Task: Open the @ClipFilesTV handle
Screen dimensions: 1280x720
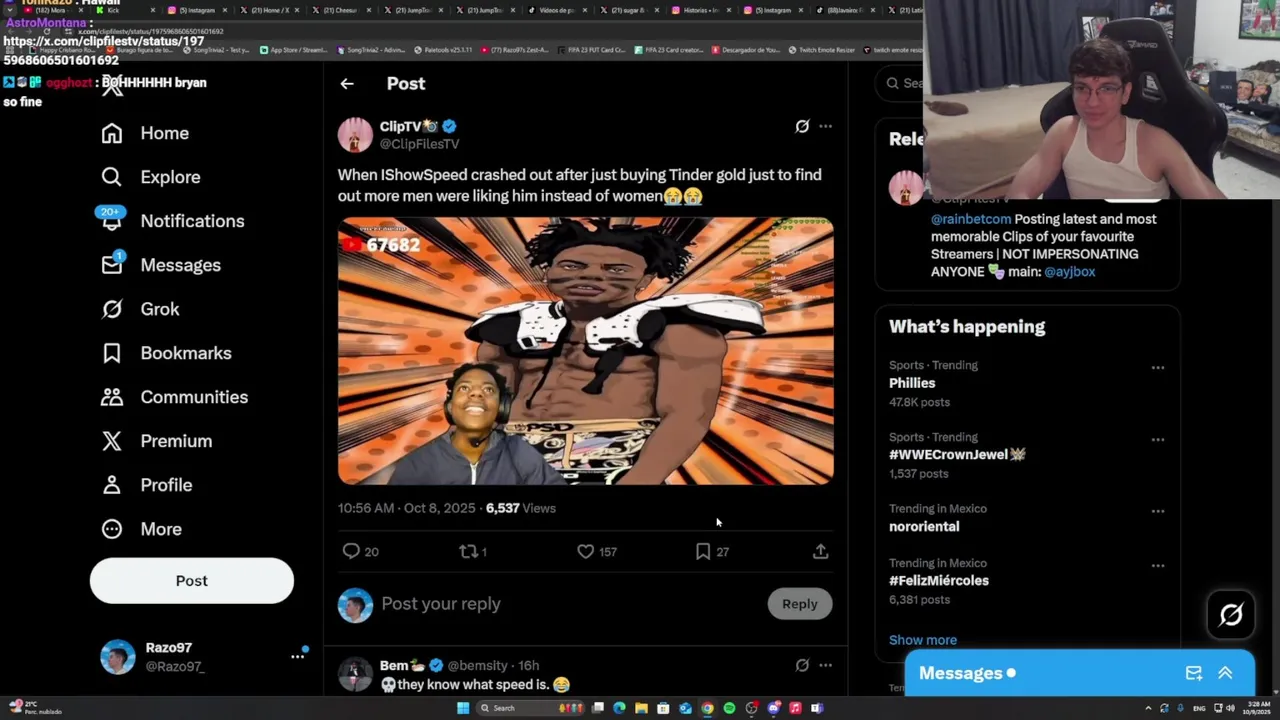Action: (419, 144)
